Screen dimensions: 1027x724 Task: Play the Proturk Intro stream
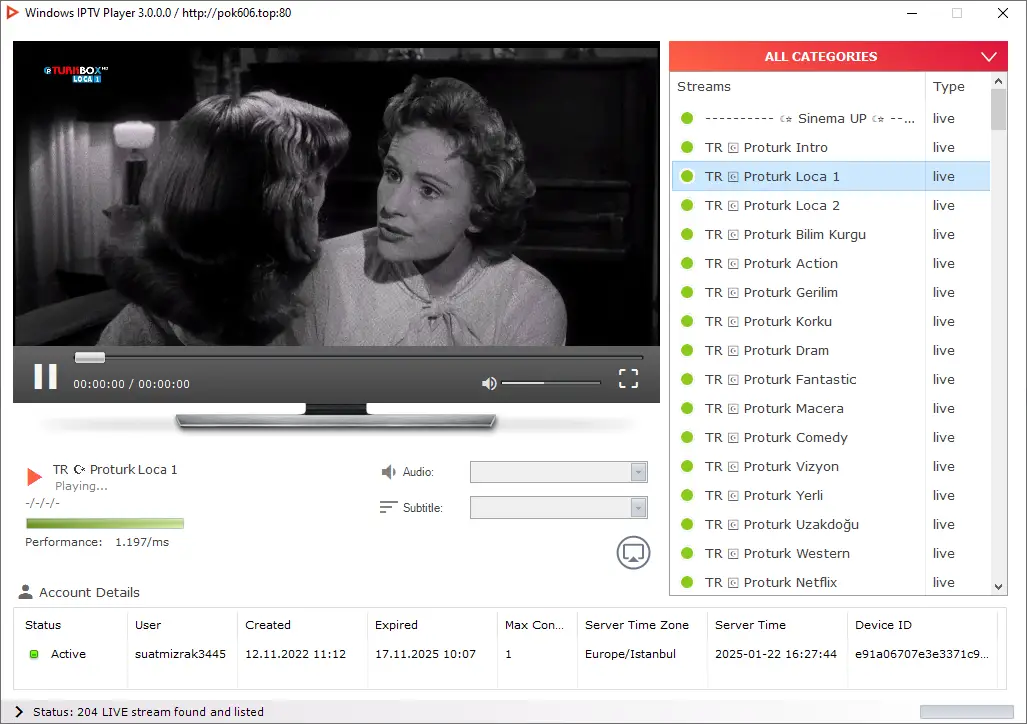[x=831, y=147]
